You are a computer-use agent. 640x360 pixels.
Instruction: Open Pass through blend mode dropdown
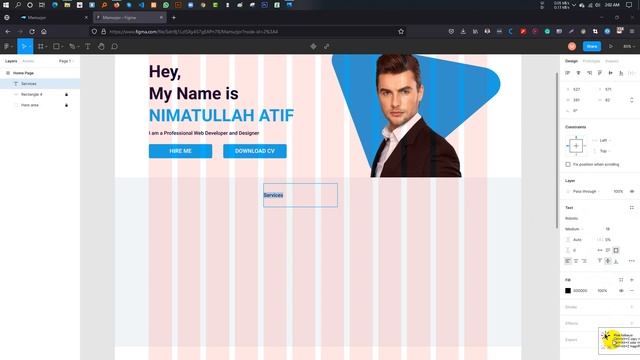[x=585, y=191]
